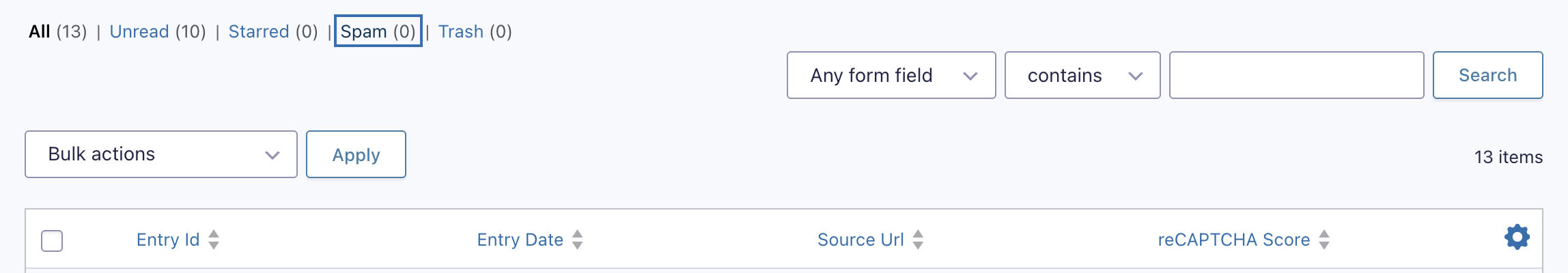Switch to the Unread entries filter
Viewport: 1568px width, 273px height.
[139, 31]
